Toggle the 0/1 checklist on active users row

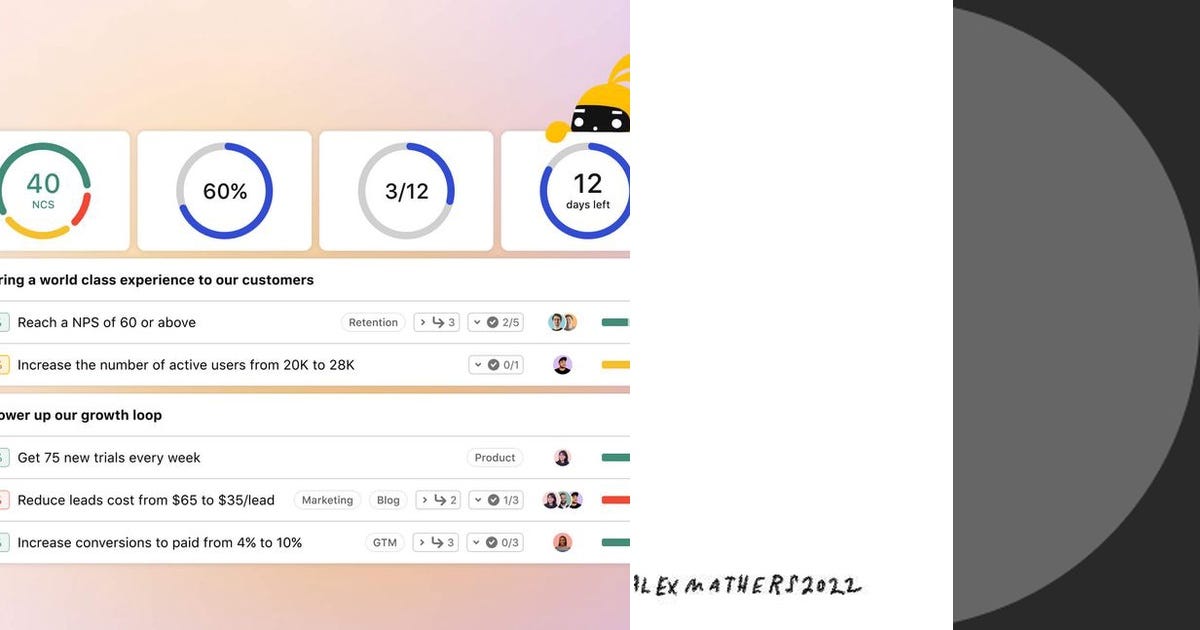496,365
